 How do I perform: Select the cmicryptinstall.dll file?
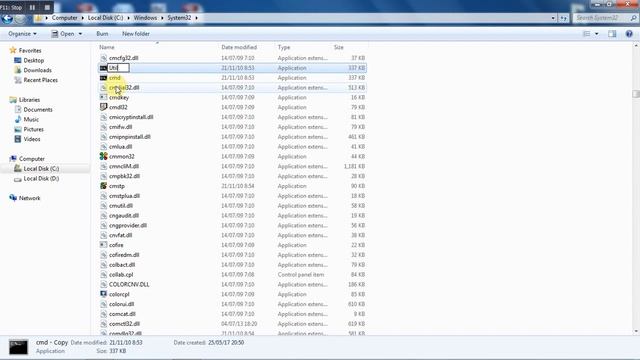tap(131, 117)
